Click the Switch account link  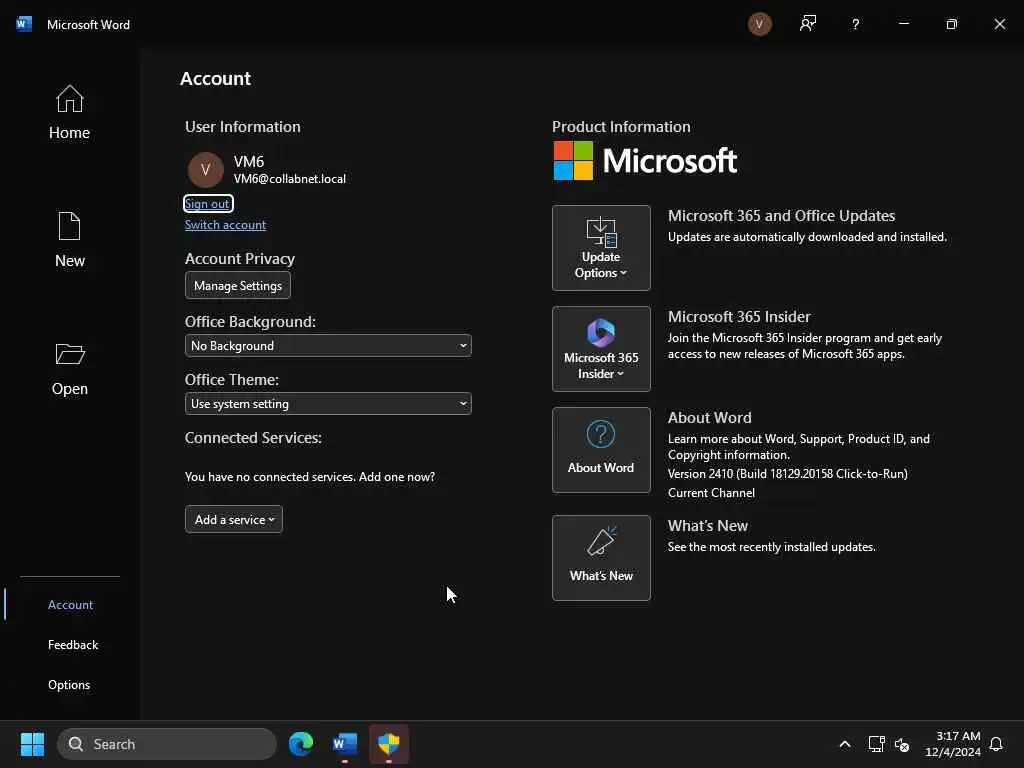(225, 225)
